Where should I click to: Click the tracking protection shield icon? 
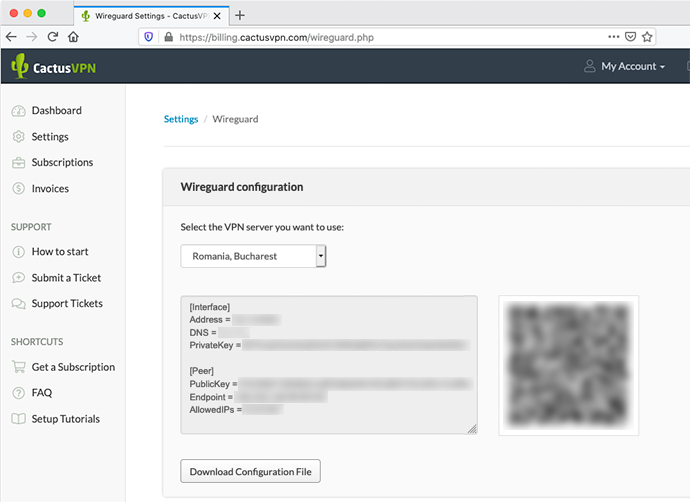tap(149, 37)
